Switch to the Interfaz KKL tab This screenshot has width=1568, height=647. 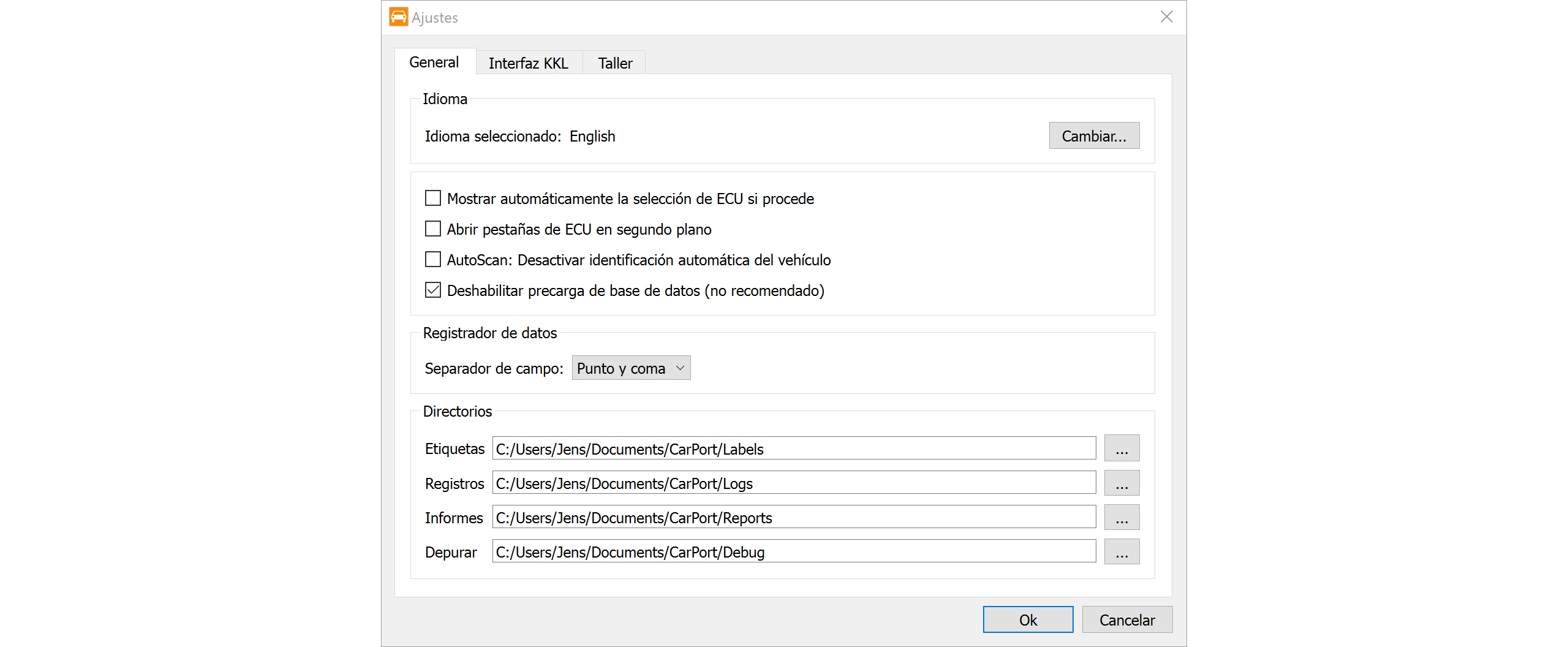pos(528,63)
